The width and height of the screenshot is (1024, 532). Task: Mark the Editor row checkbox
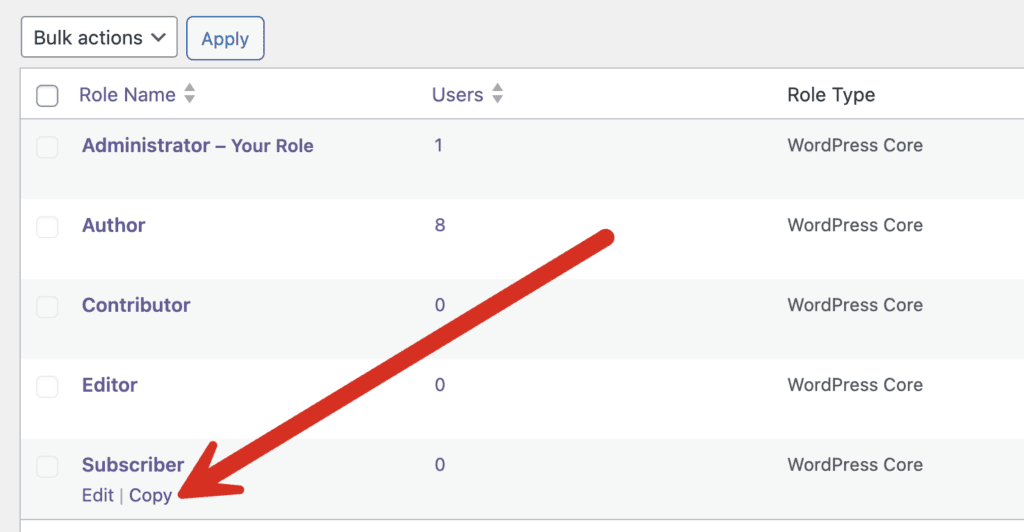47,388
